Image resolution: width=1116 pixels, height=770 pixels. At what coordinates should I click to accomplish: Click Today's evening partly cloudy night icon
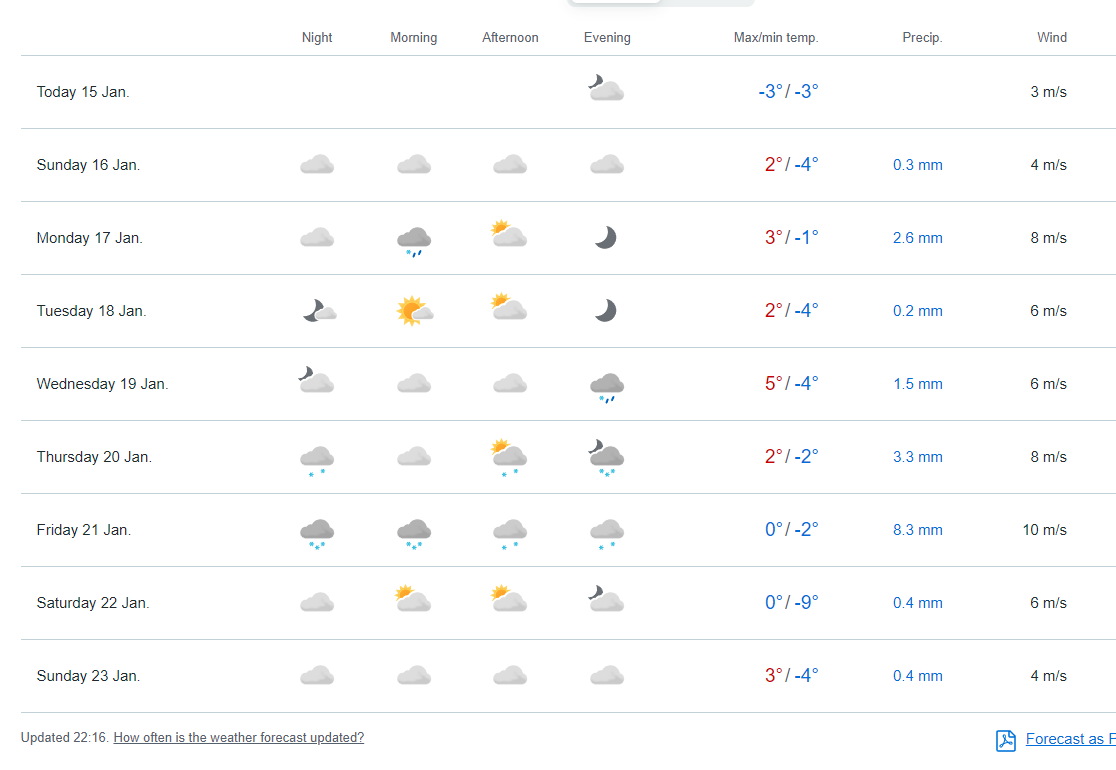[606, 89]
